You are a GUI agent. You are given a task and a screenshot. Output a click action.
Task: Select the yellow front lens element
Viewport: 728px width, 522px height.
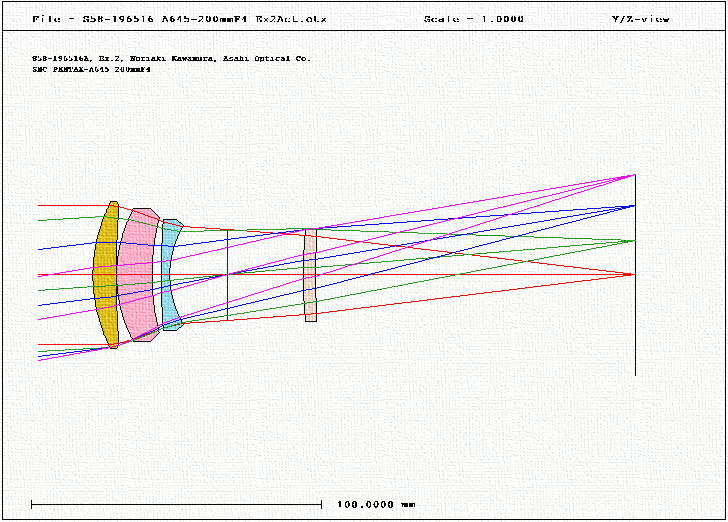click(106, 274)
